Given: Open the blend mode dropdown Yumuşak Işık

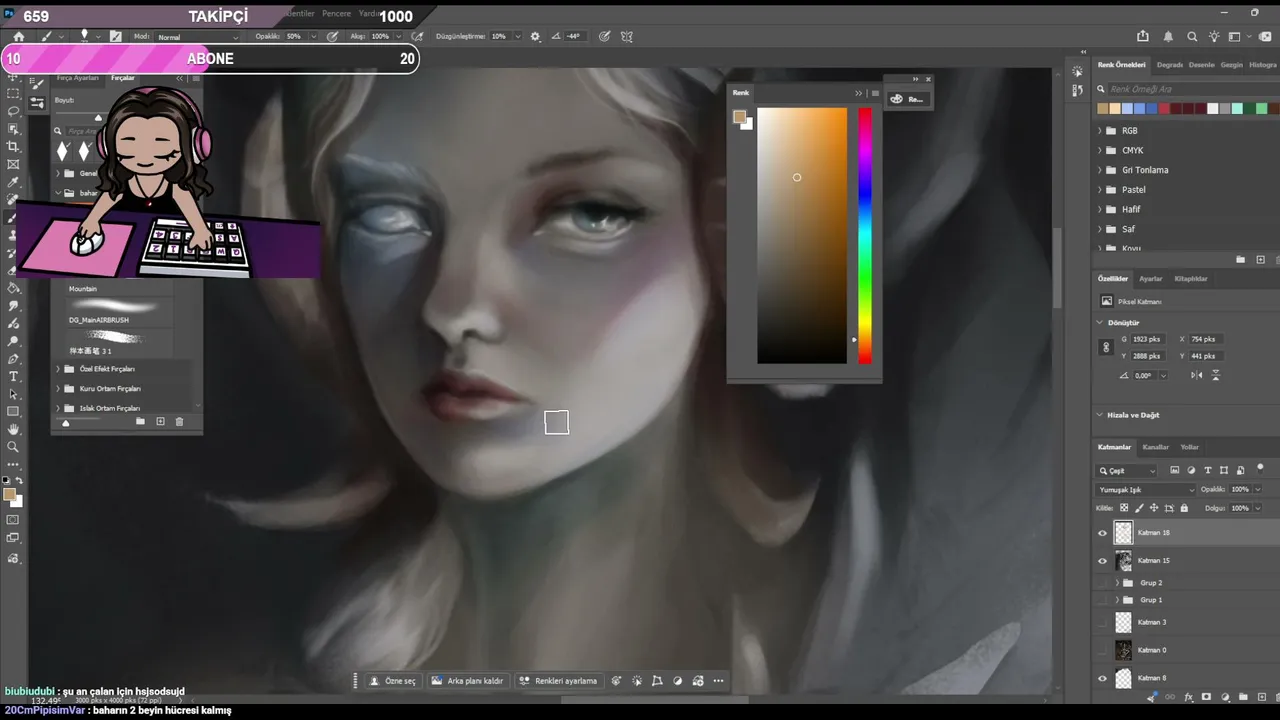Looking at the screenshot, I should pyautogui.click(x=1146, y=490).
